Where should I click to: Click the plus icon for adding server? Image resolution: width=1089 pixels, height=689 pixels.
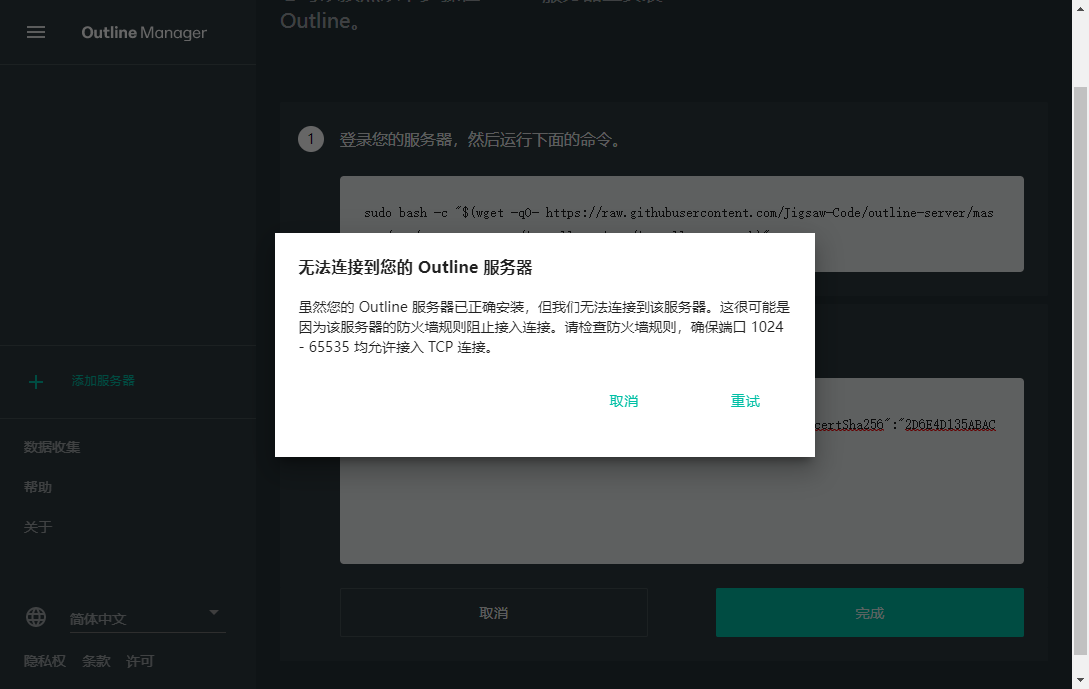click(x=36, y=382)
